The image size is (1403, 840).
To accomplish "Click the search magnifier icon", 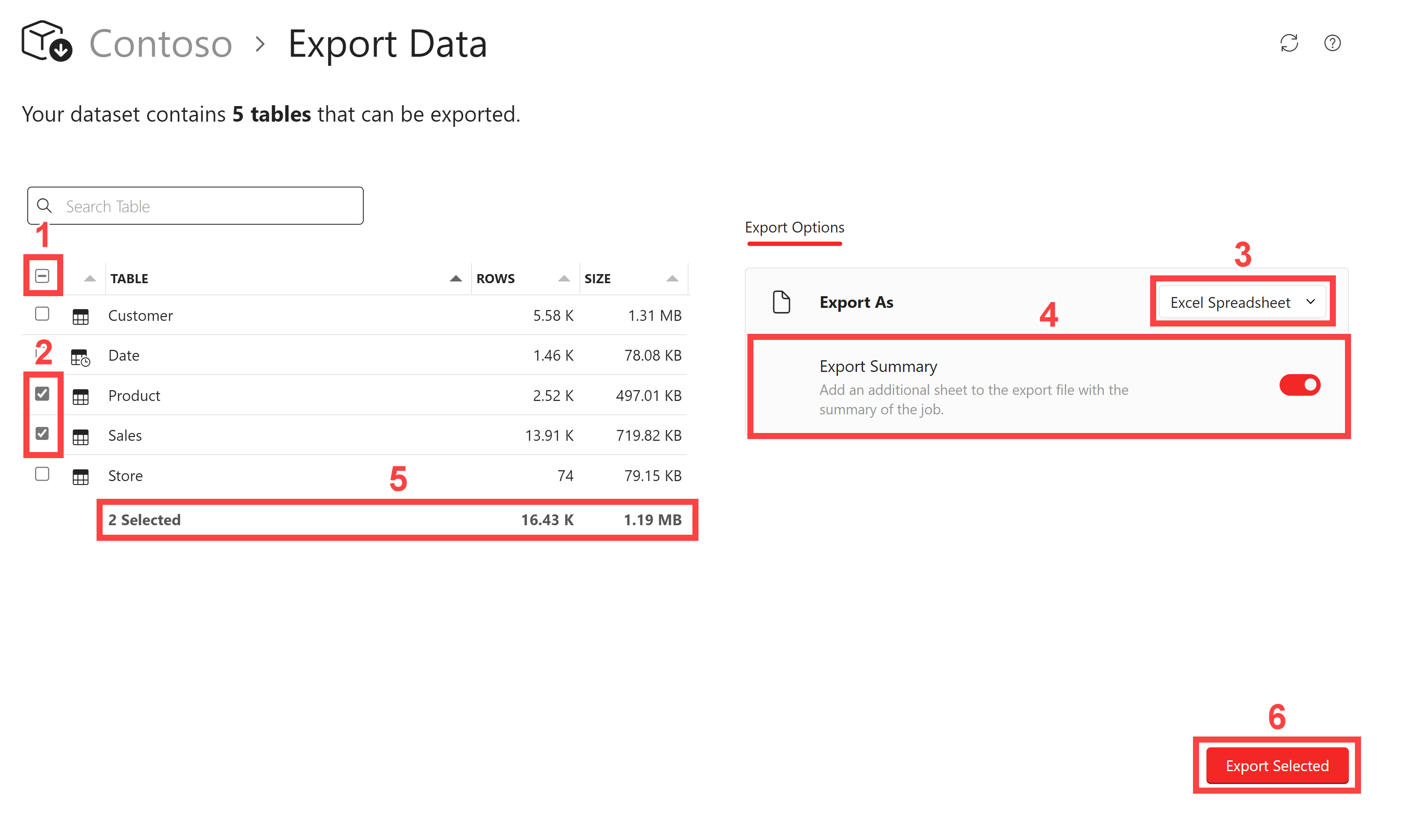I will pyautogui.click(x=44, y=206).
